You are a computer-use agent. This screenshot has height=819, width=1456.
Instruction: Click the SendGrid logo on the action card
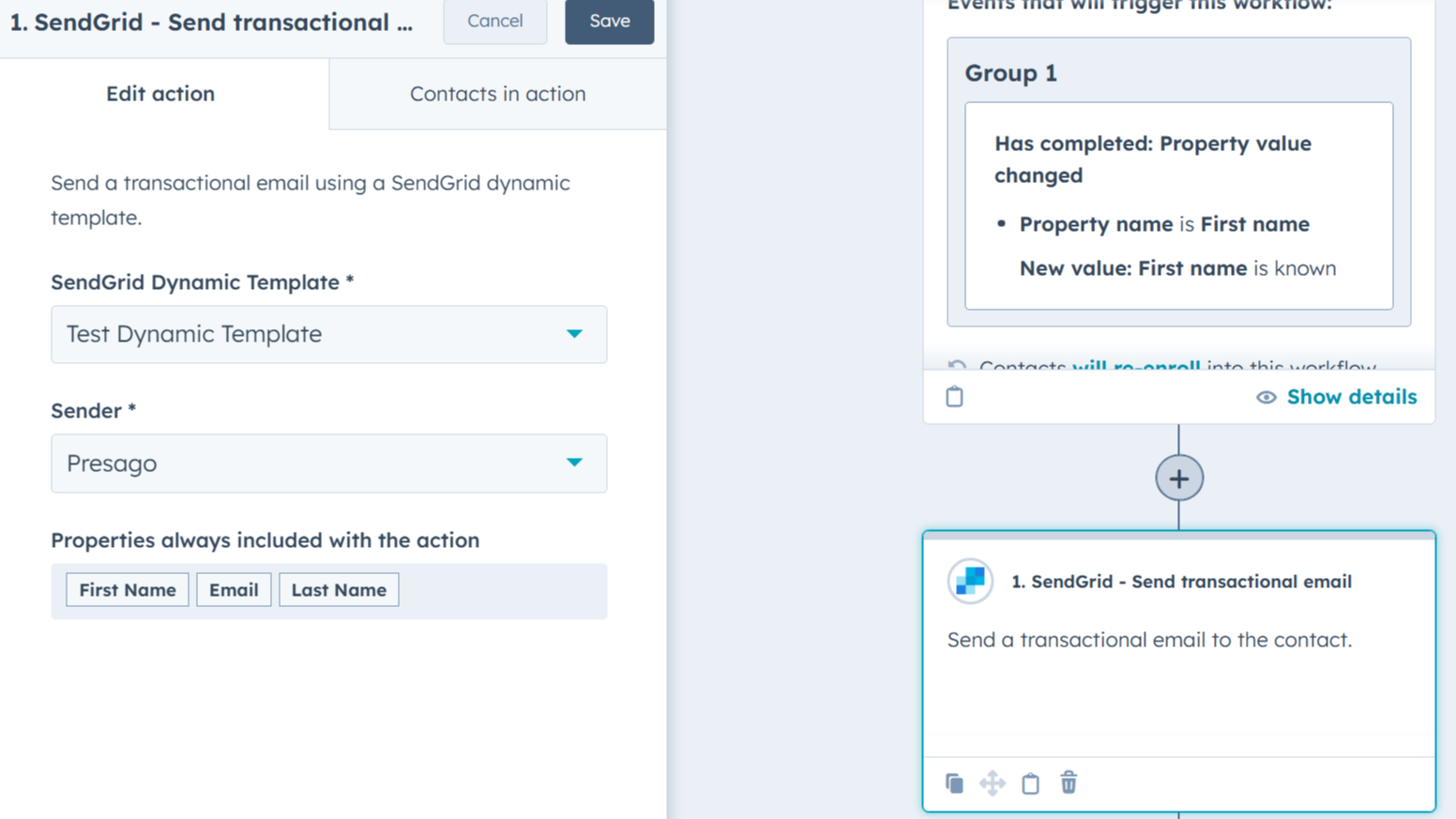coord(969,581)
